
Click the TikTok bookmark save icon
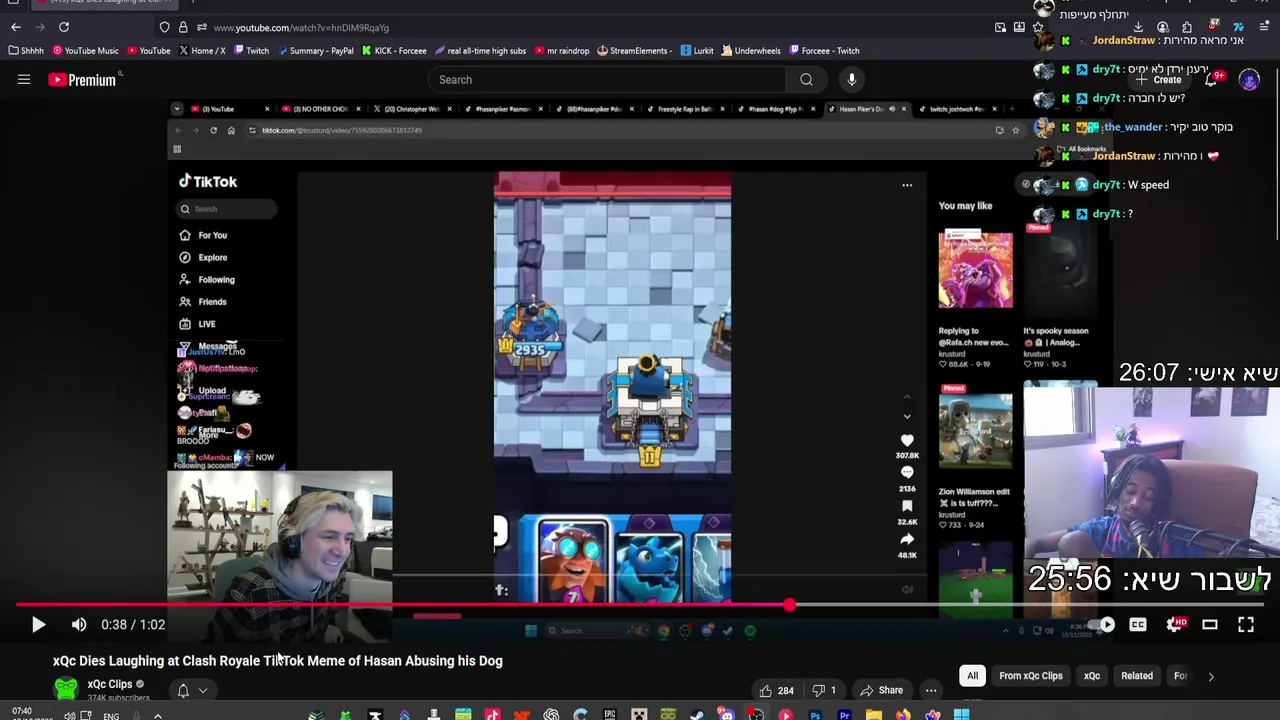(907, 506)
